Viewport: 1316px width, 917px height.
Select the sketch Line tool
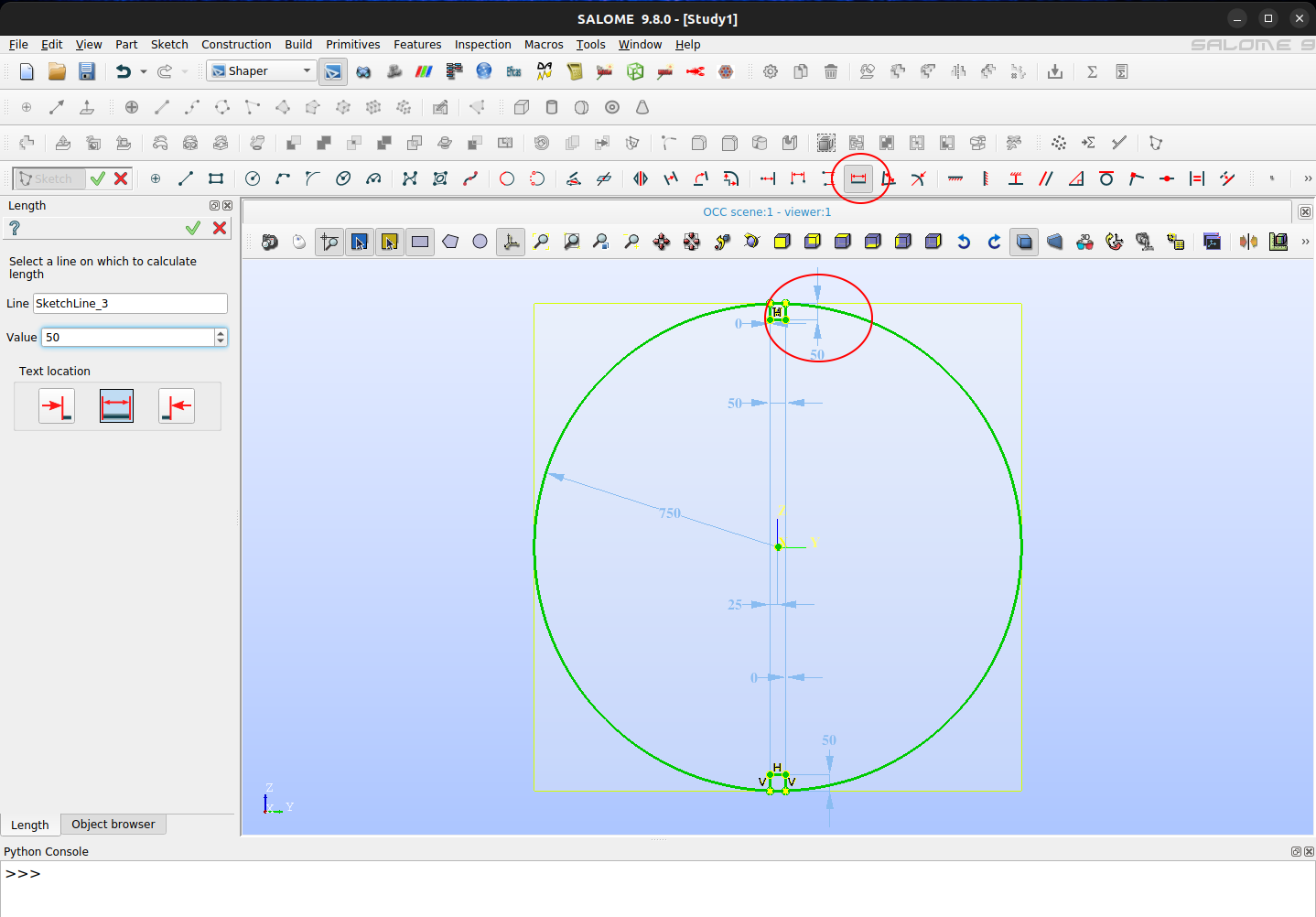click(186, 178)
